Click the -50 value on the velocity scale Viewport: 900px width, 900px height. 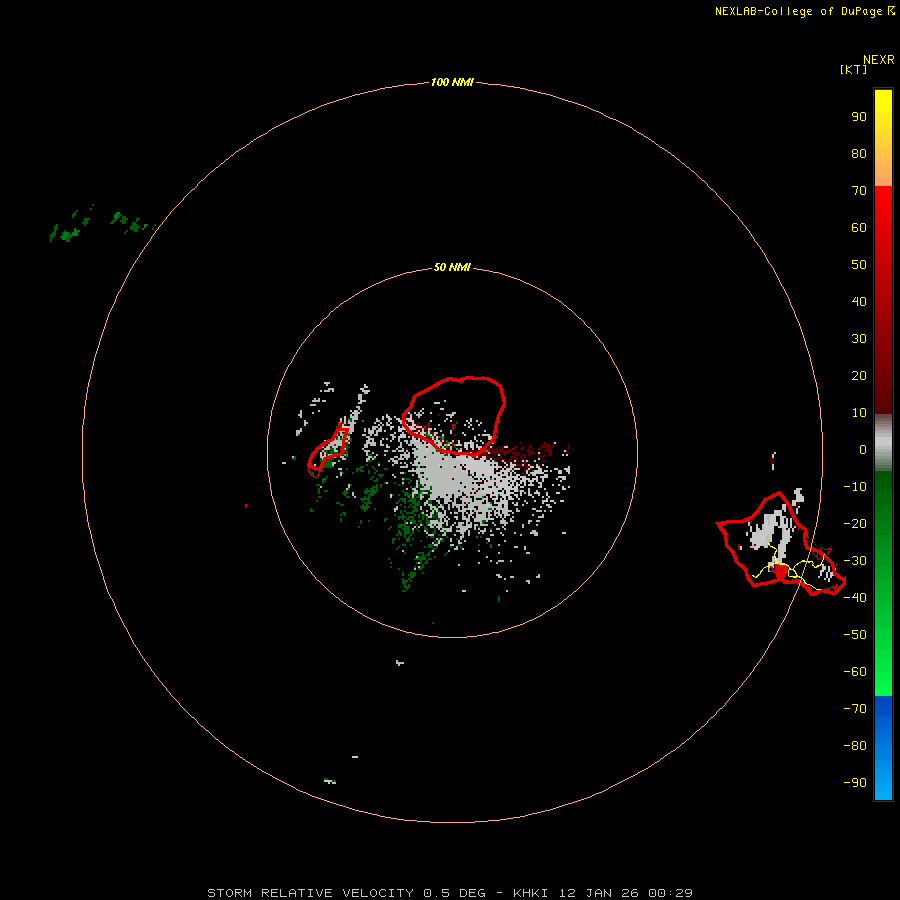click(x=855, y=634)
